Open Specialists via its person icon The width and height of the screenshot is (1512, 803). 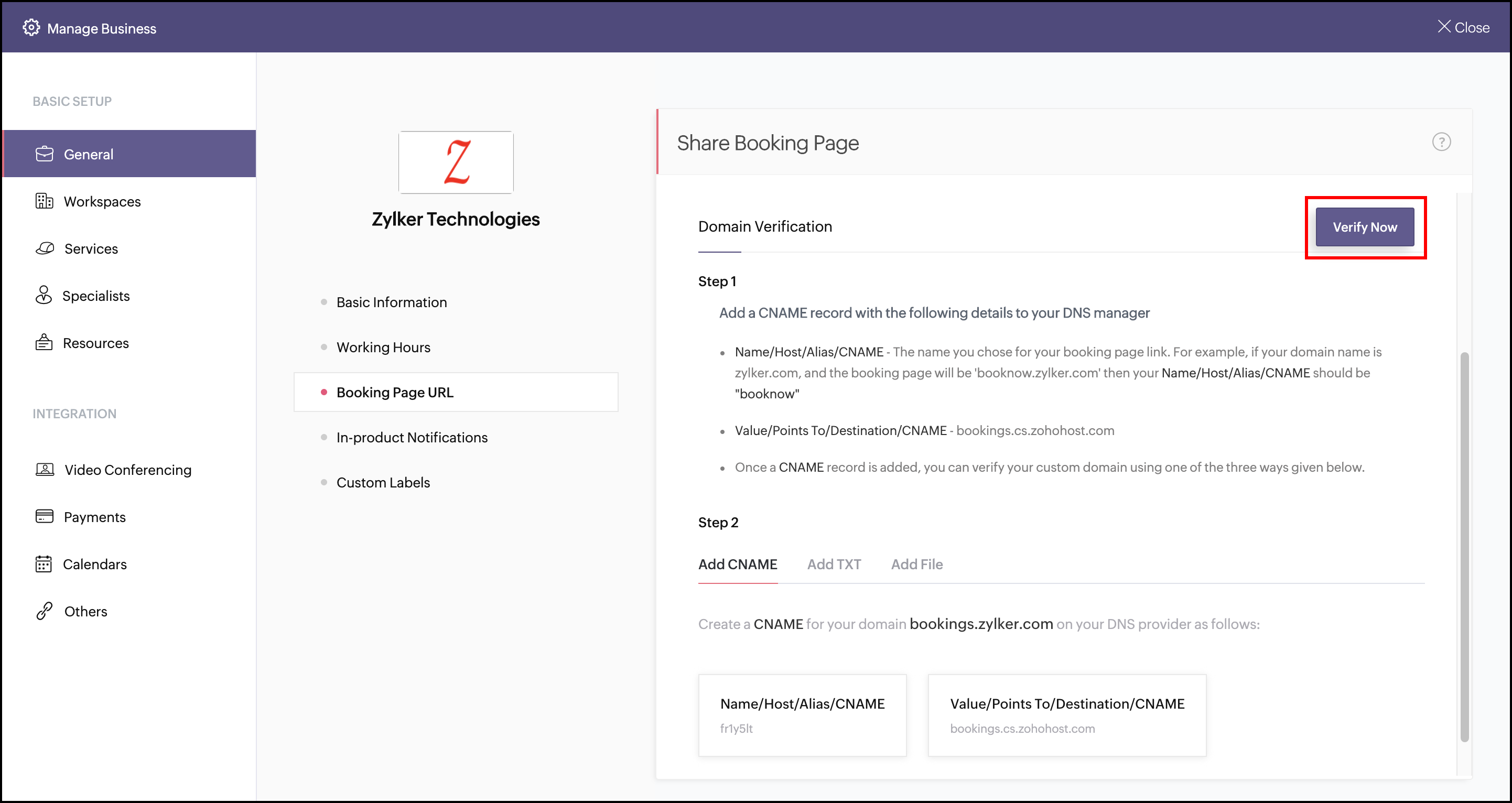click(x=44, y=295)
